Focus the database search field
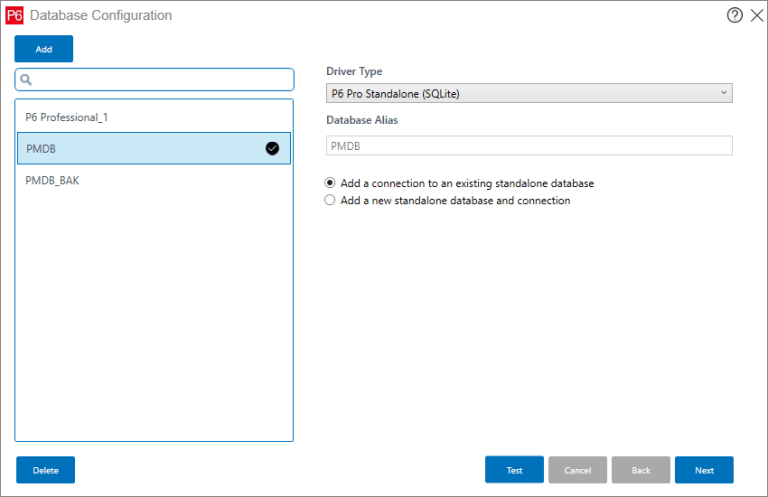768x497 pixels. (x=154, y=79)
